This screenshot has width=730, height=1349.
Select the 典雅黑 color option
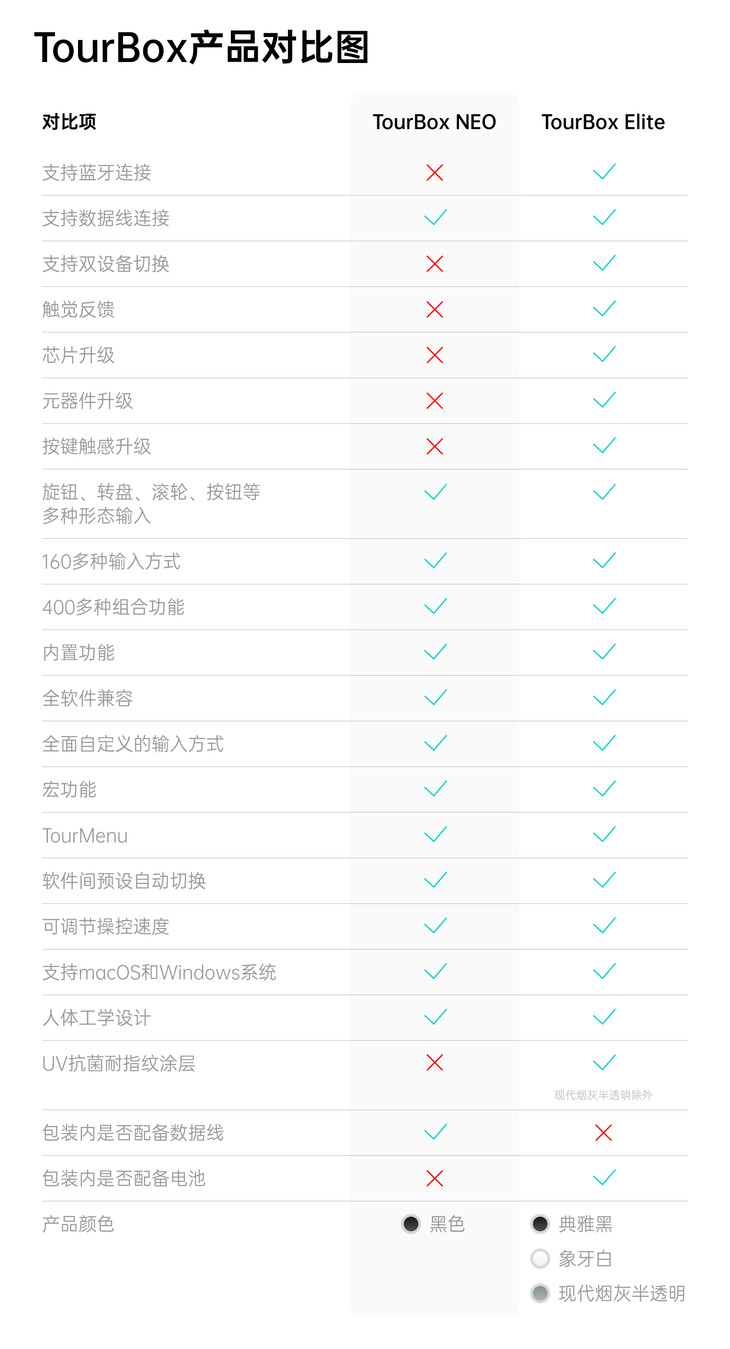pyautogui.click(x=540, y=1224)
